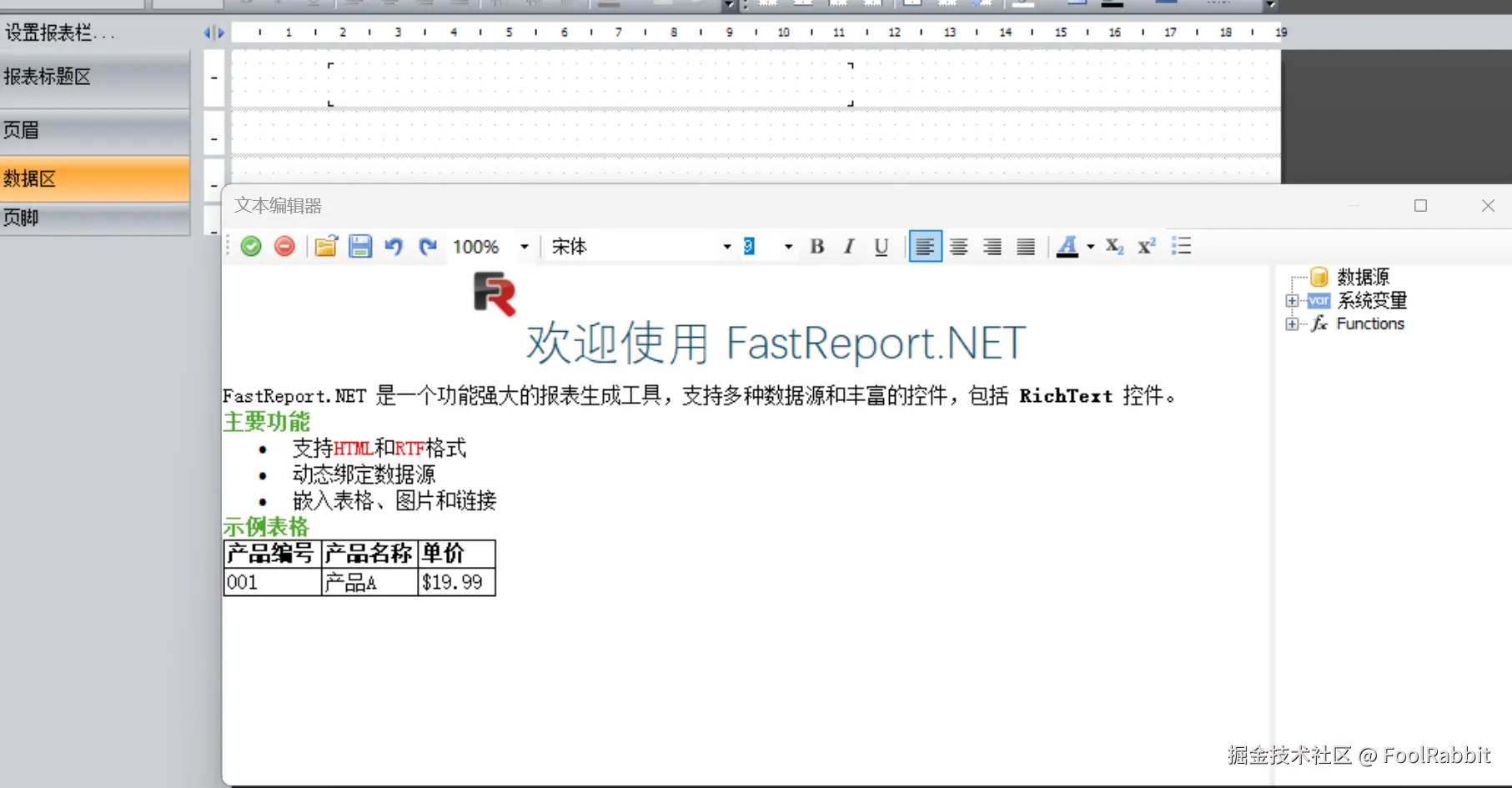
Task: Click the table cell $19.99
Action: (x=457, y=582)
